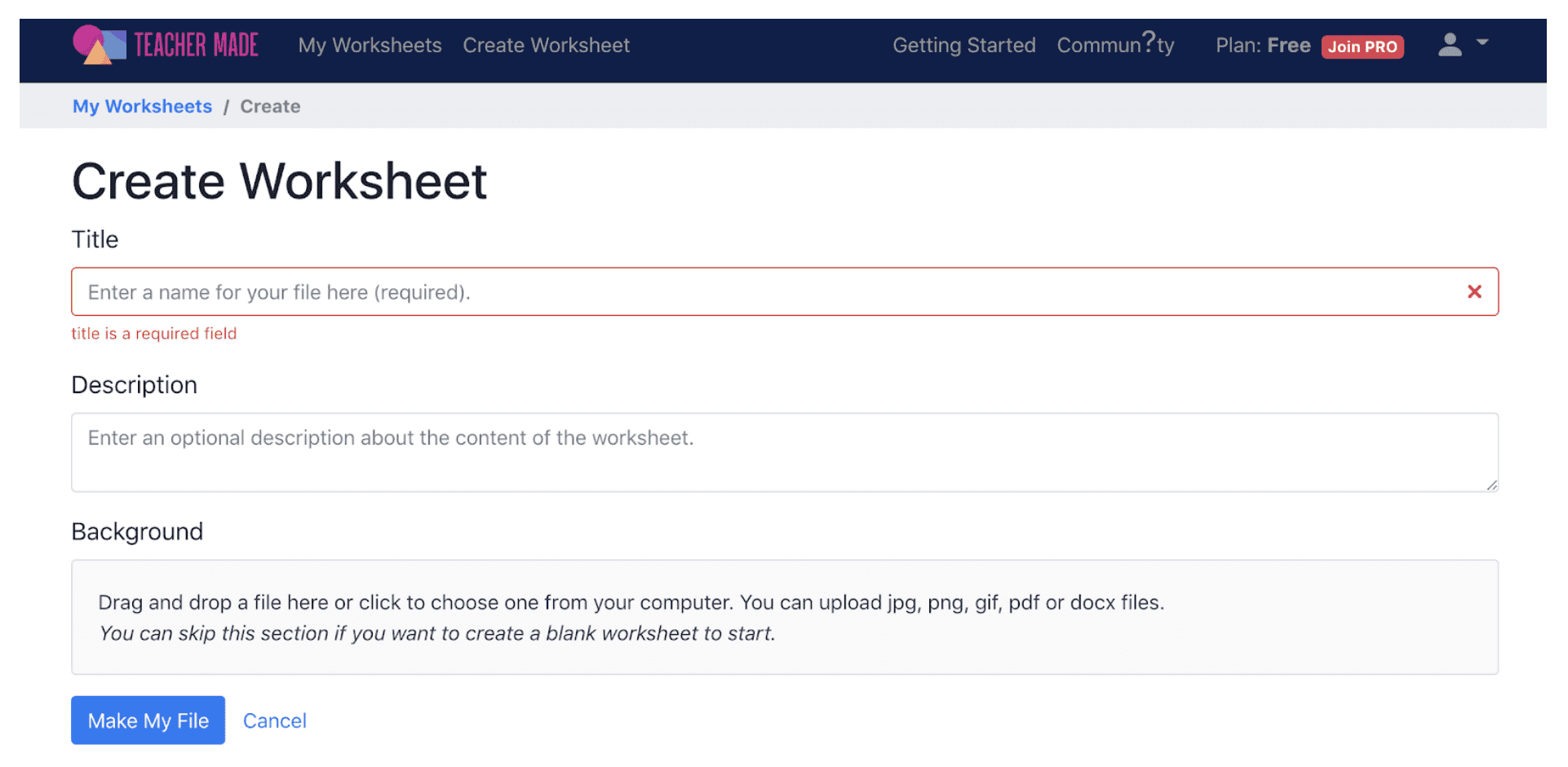Visit the Community link
Screen dimensions: 1568x767
(1115, 46)
